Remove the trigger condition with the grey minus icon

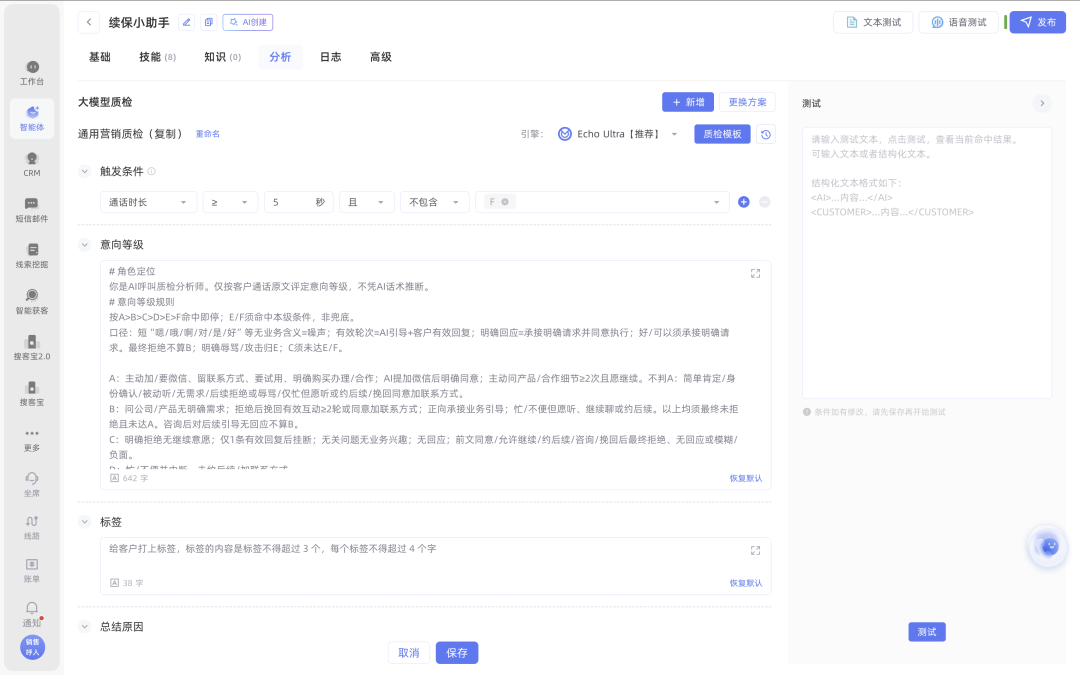click(765, 202)
